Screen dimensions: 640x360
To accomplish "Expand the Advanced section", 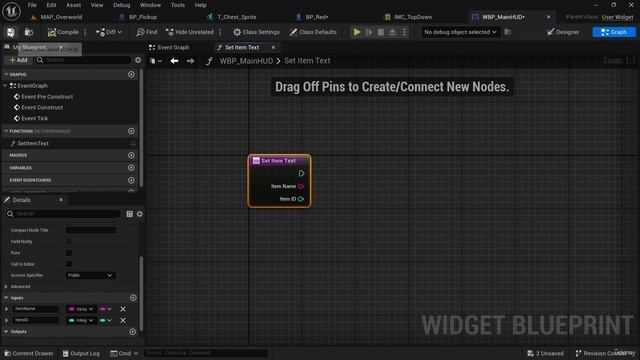I will 6,287.
